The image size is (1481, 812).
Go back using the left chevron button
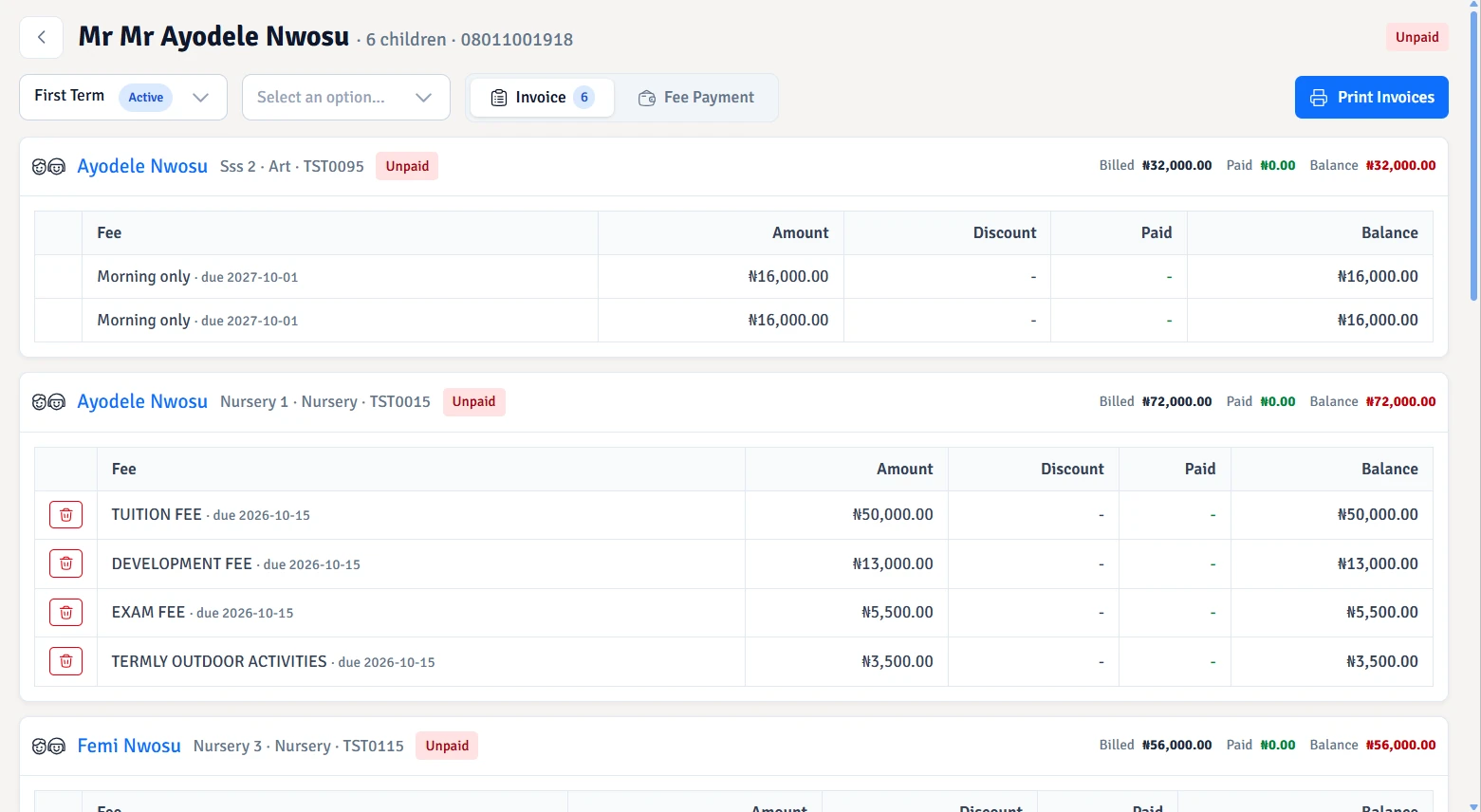point(42,38)
